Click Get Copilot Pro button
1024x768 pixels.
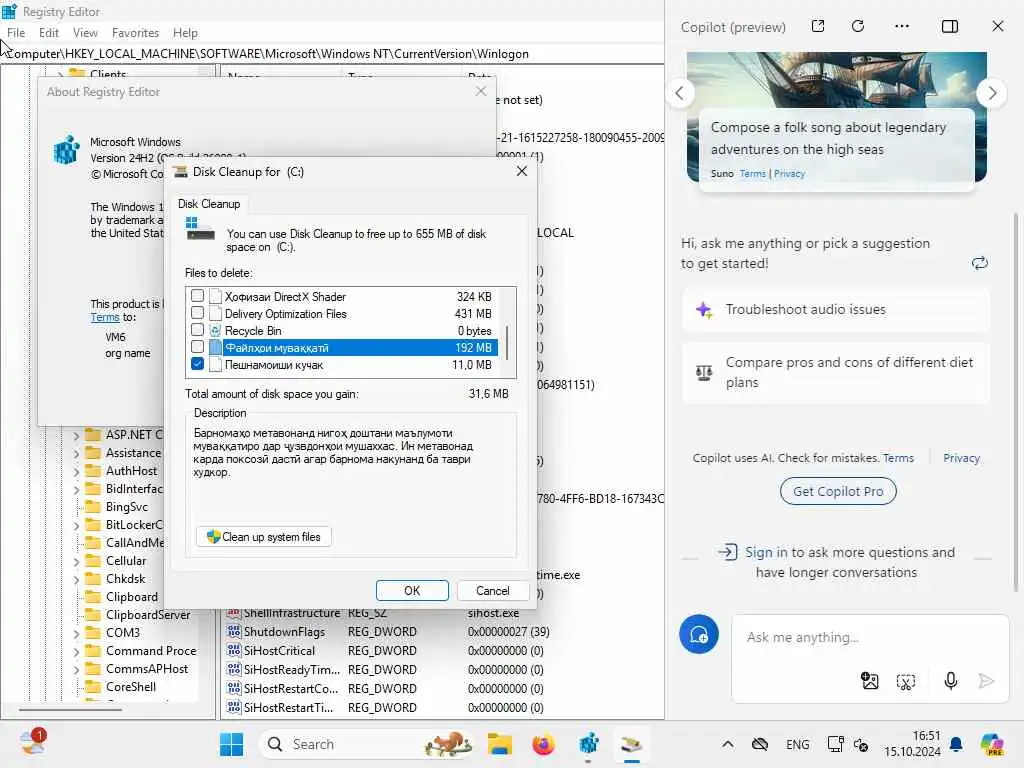pos(838,491)
